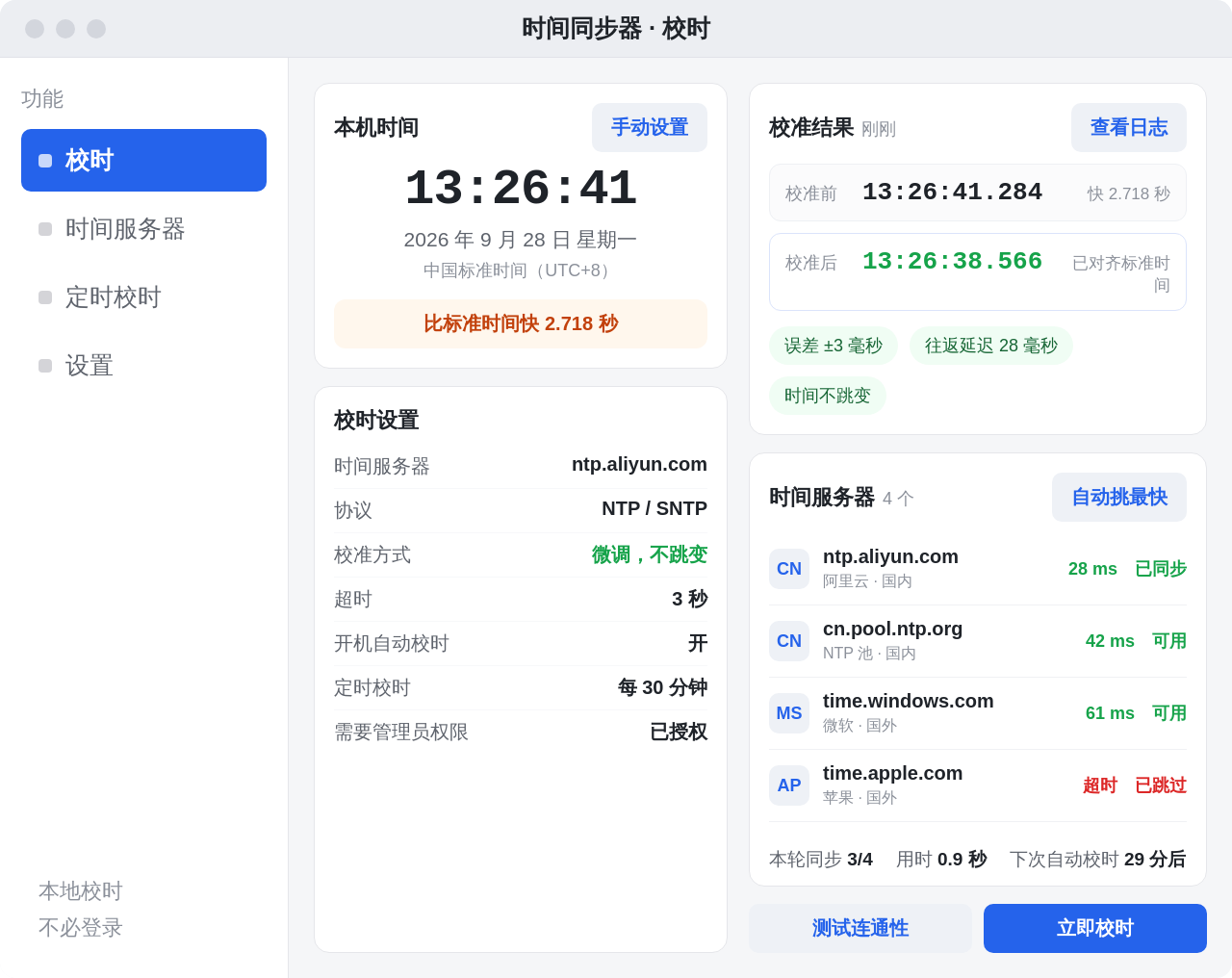Click the 微调，不跳变 calibration value

pyautogui.click(x=650, y=554)
